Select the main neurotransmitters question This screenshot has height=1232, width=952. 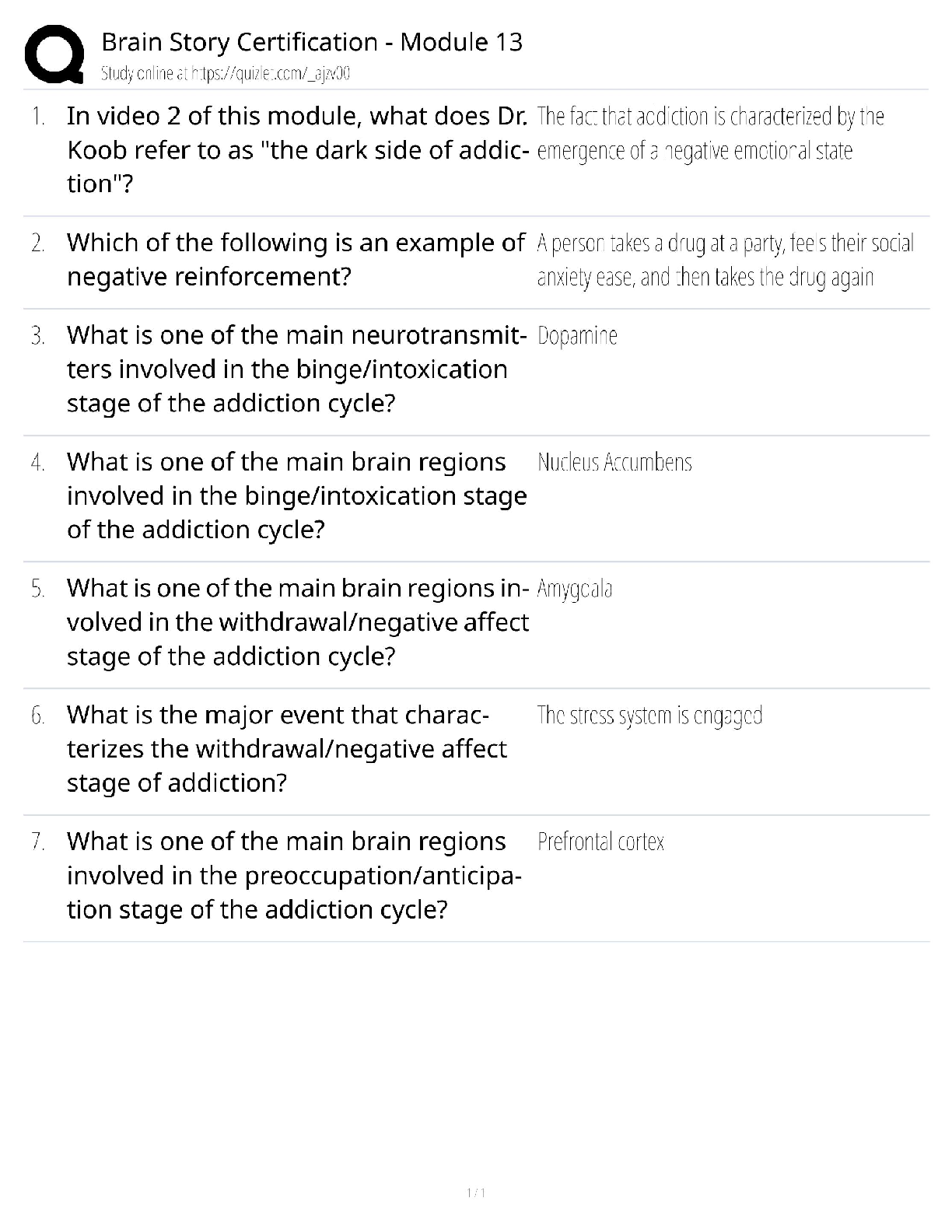click(297, 369)
